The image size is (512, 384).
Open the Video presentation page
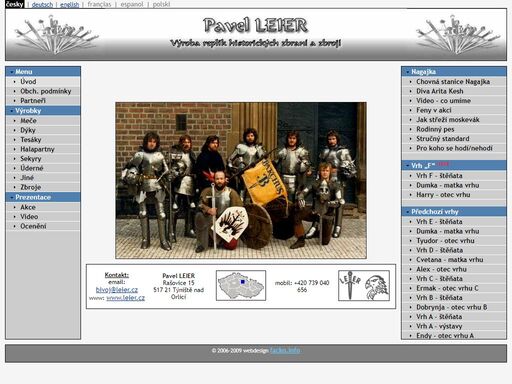[x=43, y=217]
